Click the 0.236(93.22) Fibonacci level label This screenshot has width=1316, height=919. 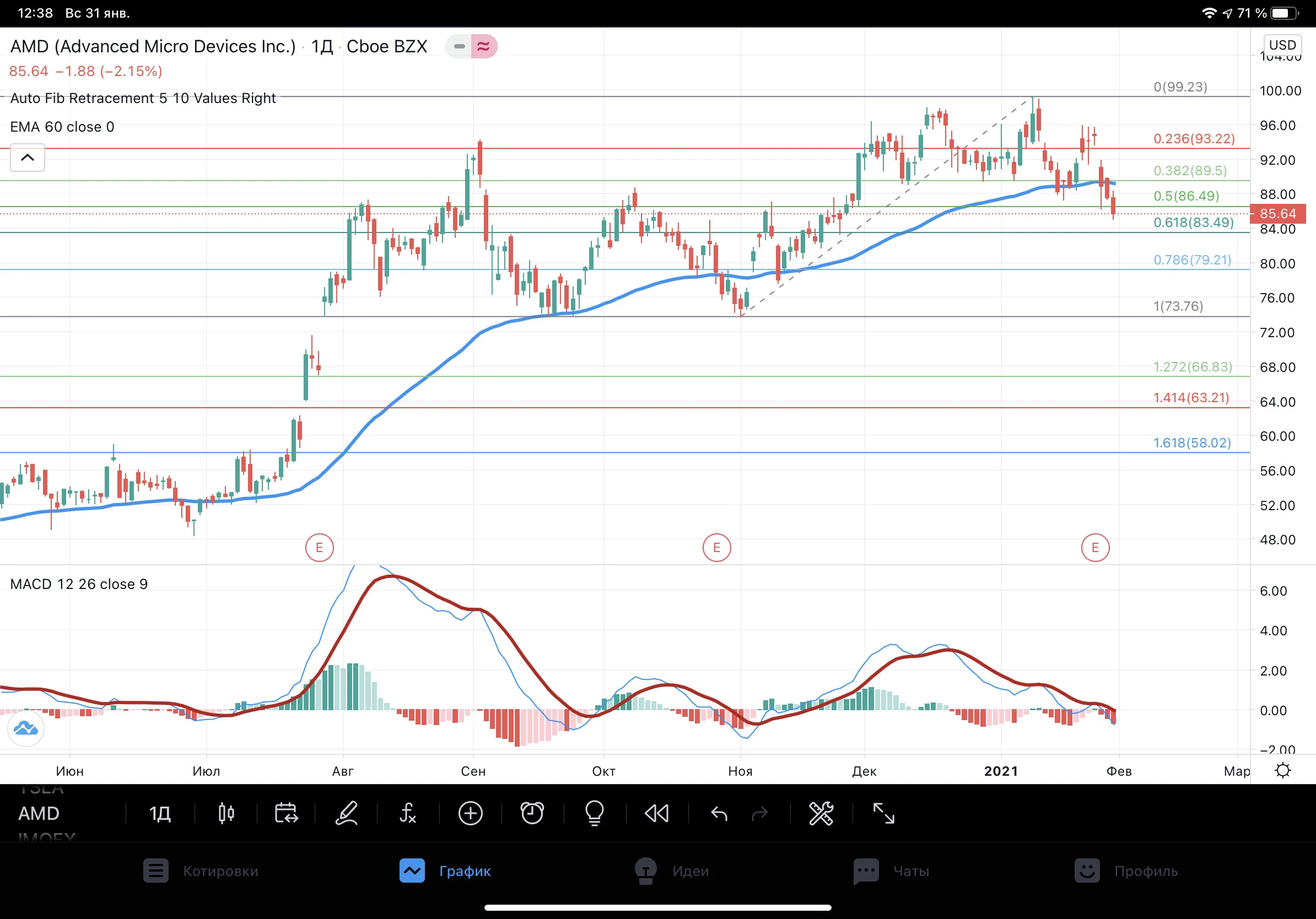click(x=1195, y=139)
